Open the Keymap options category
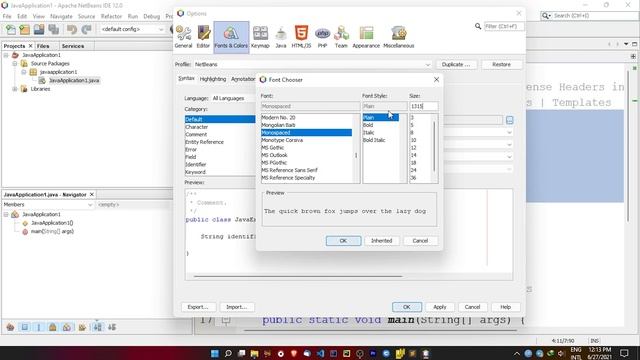Viewport: 640px width, 360px height. click(260, 37)
